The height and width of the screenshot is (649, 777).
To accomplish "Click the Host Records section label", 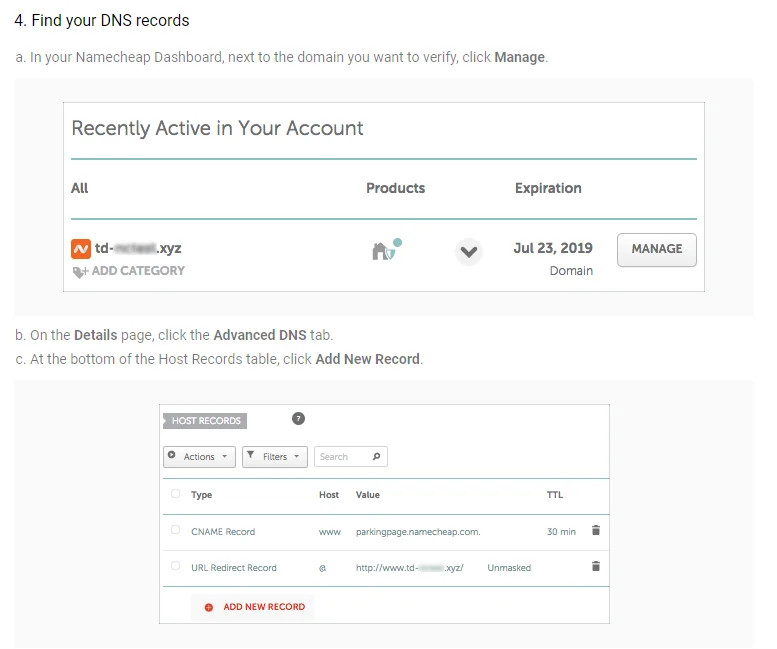I will pos(205,421).
